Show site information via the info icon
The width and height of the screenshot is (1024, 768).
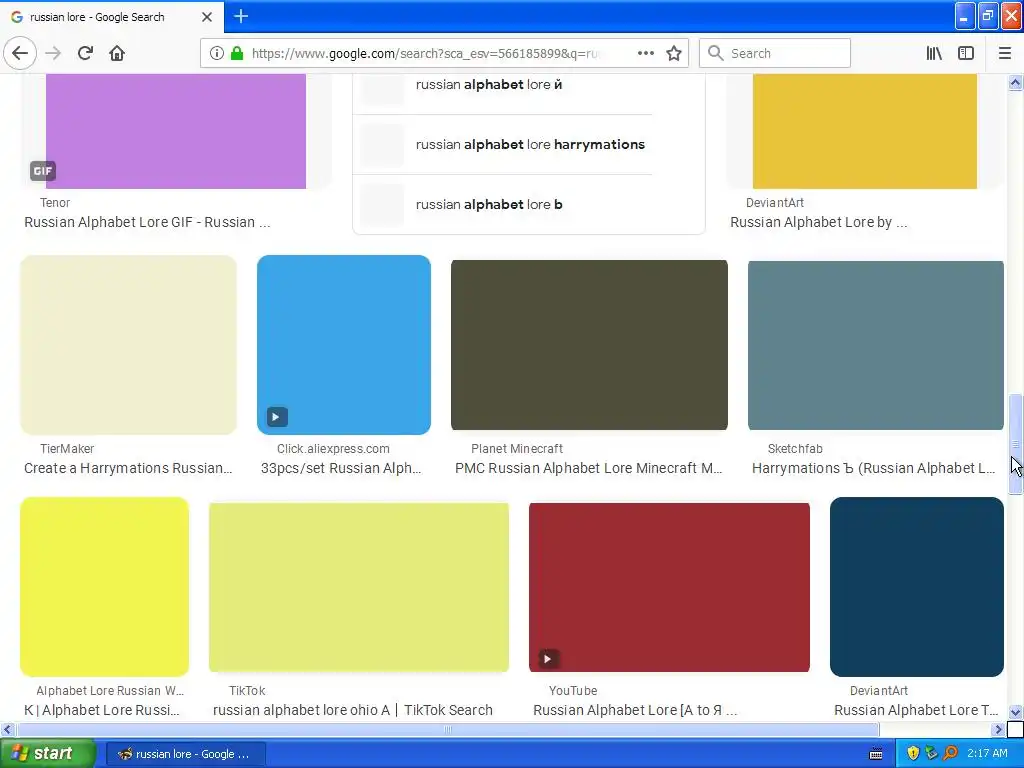pyautogui.click(x=217, y=53)
